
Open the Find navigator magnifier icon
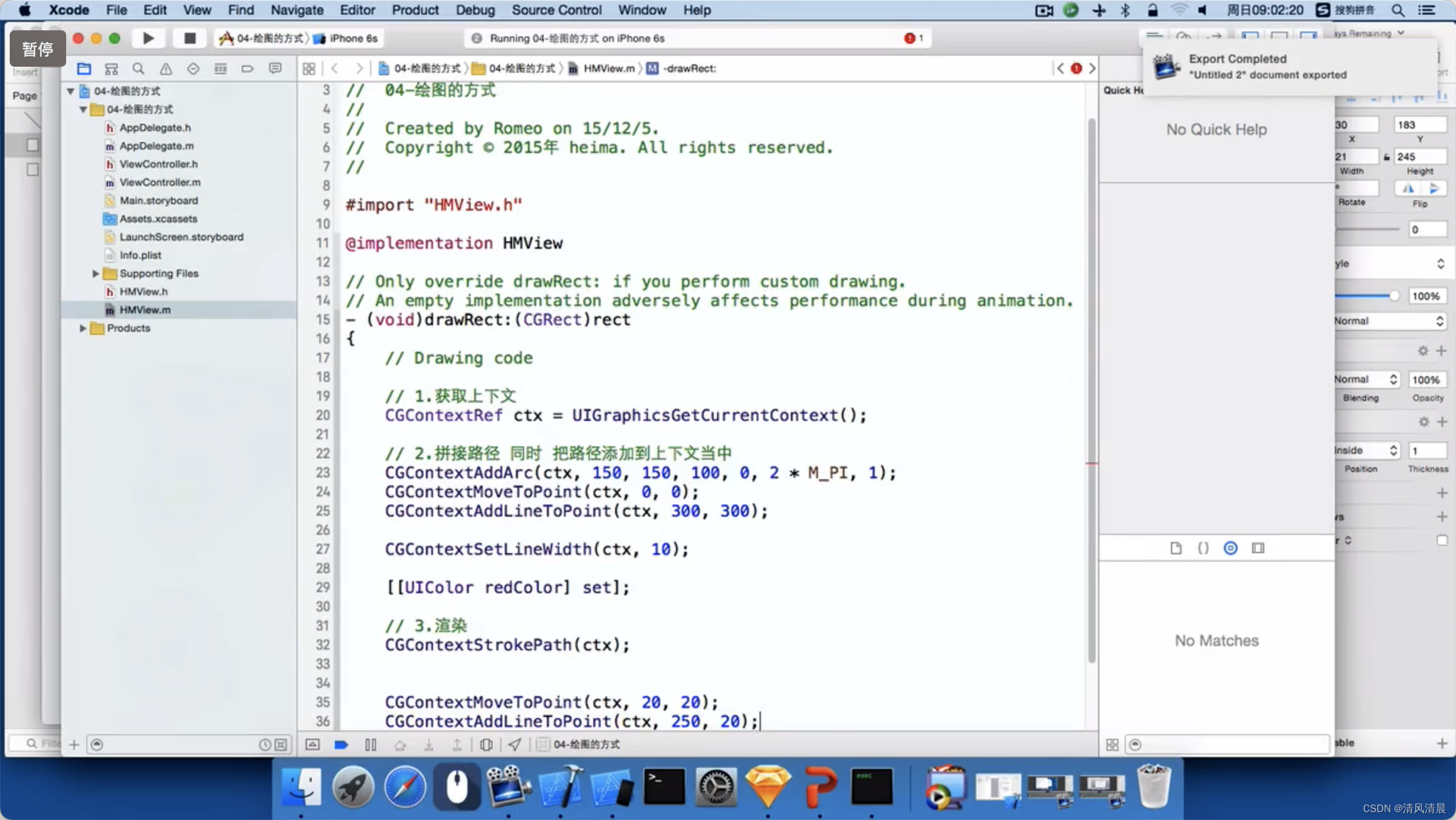coord(138,69)
